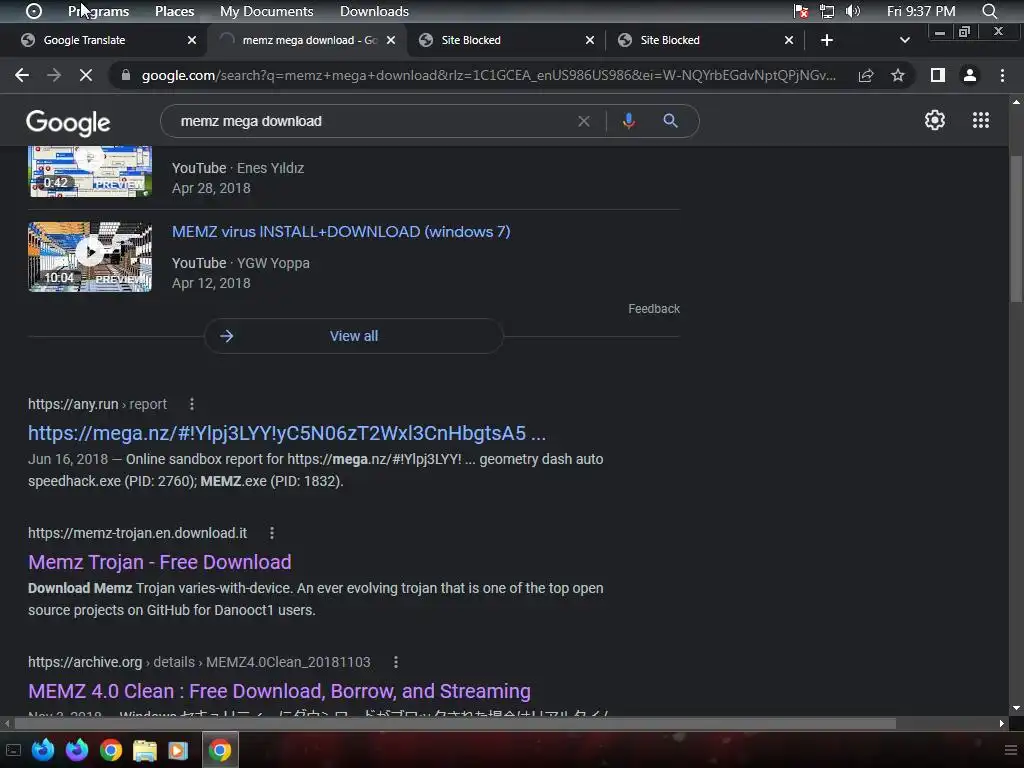Viewport: 1024px width, 768px height.
Task: Play the Enes Yıldız video thumbnail
Action: (90, 171)
